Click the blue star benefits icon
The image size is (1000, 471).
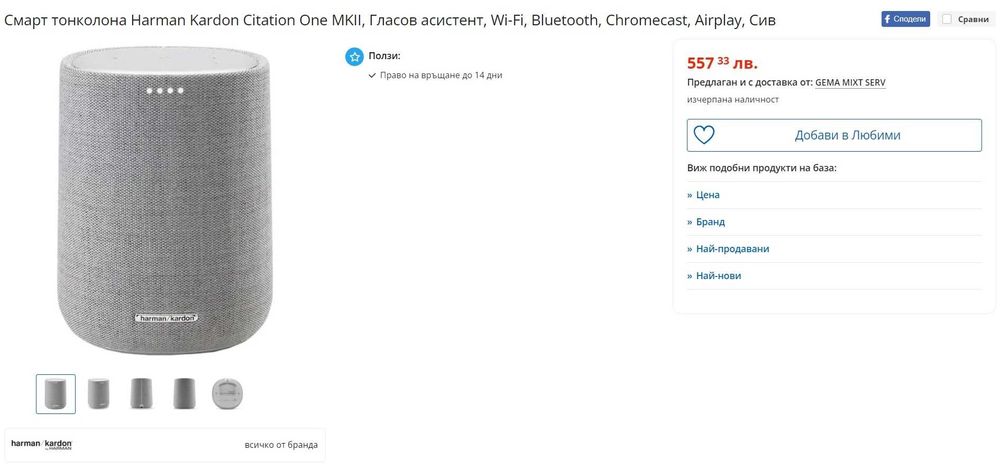pyautogui.click(x=354, y=57)
